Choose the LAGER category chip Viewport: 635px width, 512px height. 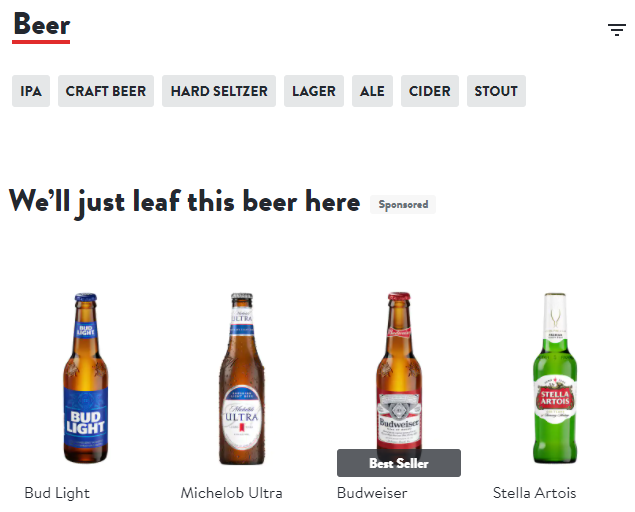pyautogui.click(x=314, y=91)
